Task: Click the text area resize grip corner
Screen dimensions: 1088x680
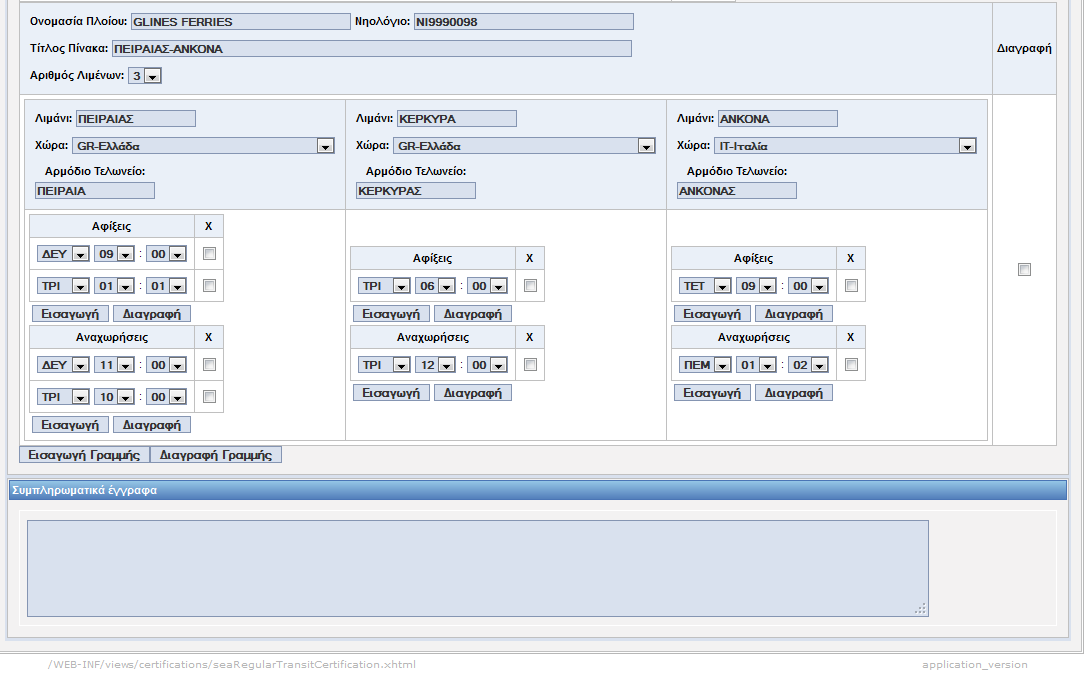Action: click(x=921, y=609)
